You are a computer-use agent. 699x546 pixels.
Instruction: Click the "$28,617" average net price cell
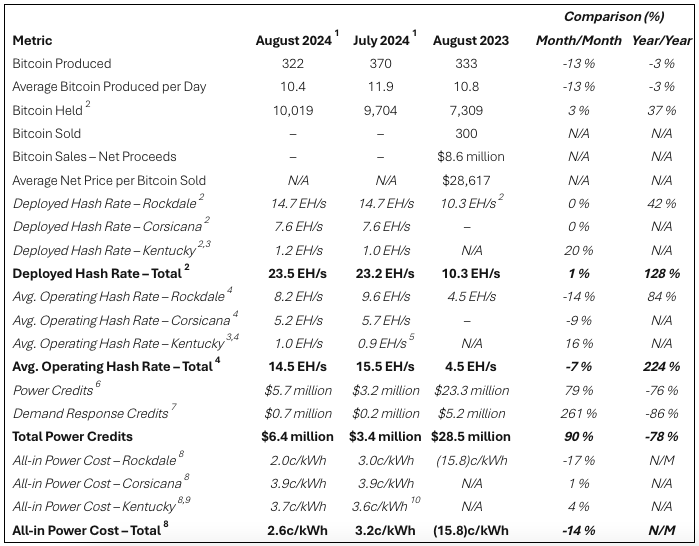470,180
